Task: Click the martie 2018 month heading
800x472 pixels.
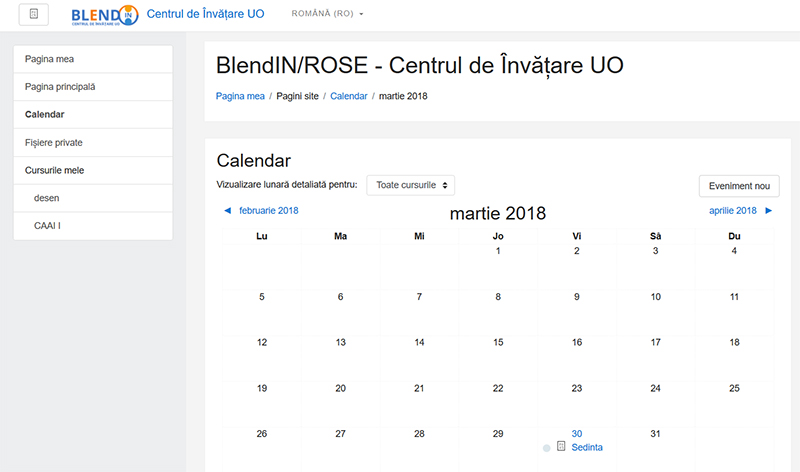Action: [498, 213]
